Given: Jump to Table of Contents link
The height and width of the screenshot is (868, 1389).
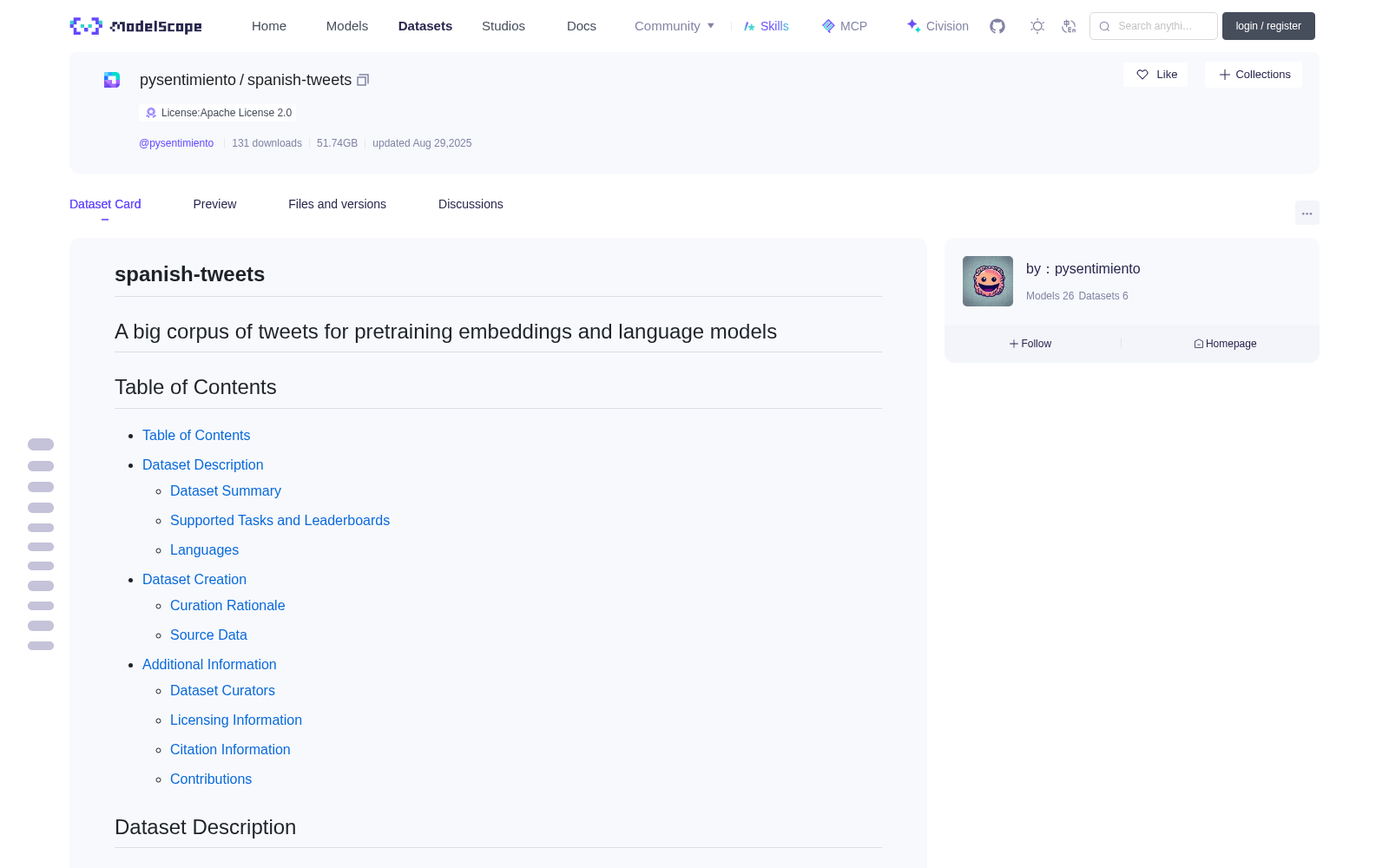Looking at the screenshot, I should click(x=196, y=436).
